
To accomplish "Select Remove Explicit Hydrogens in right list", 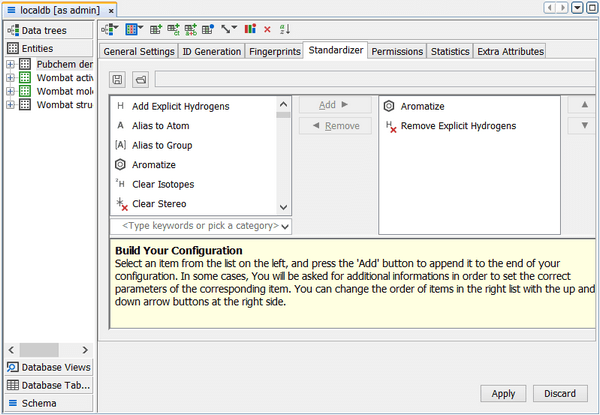I will 458,126.
